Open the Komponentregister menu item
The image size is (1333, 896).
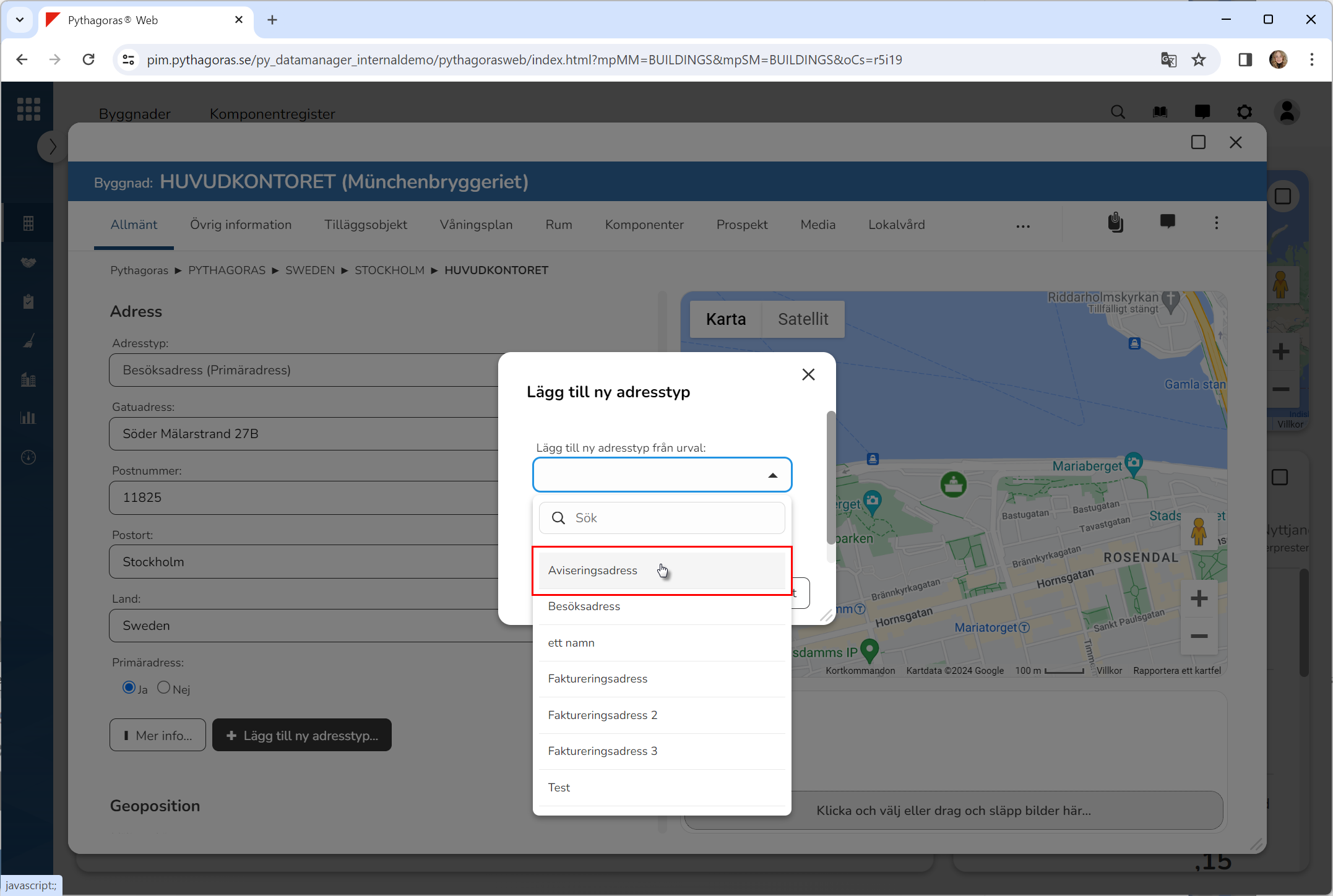(x=272, y=114)
